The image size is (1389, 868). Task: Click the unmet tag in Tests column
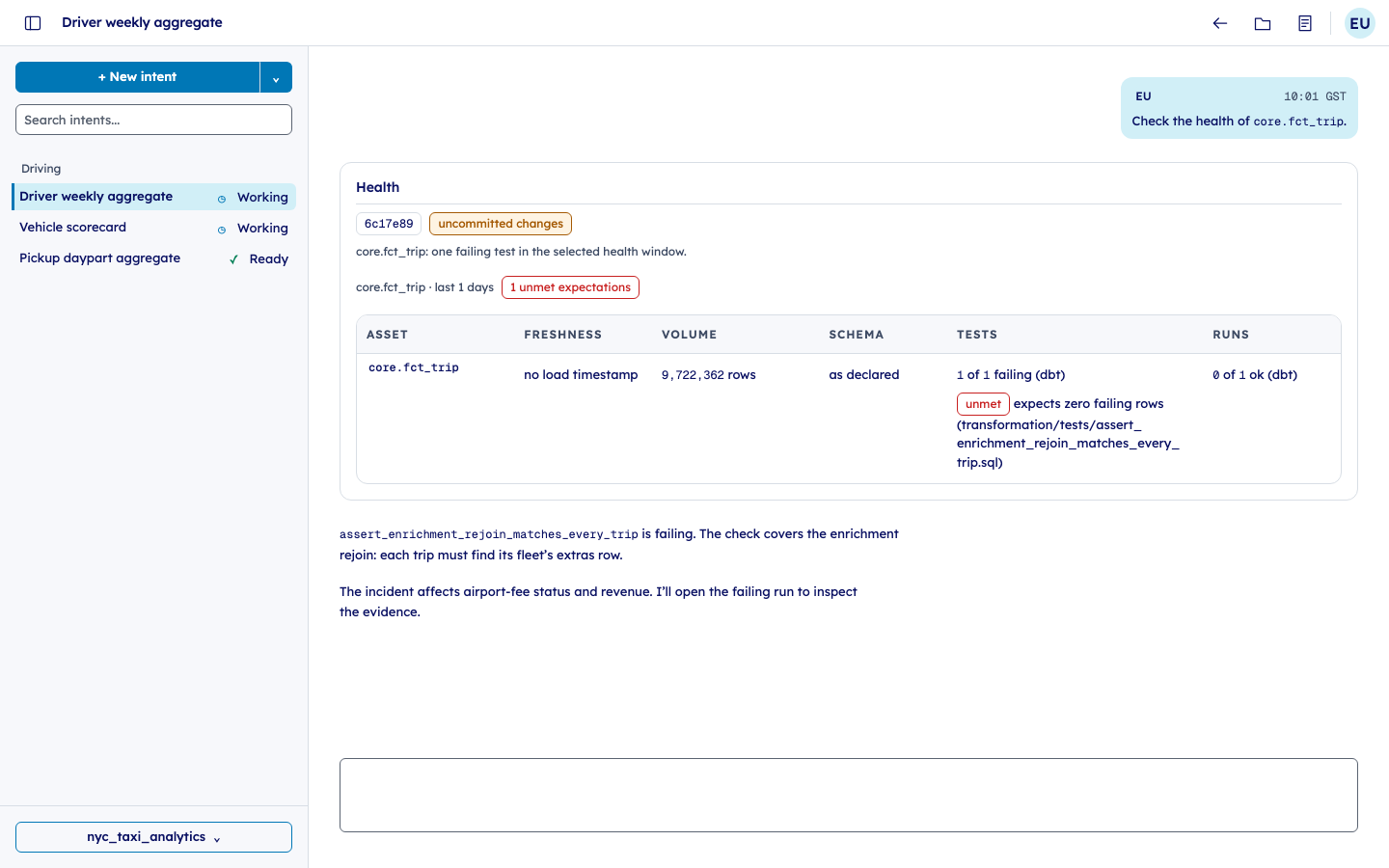(x=983, y=404)
